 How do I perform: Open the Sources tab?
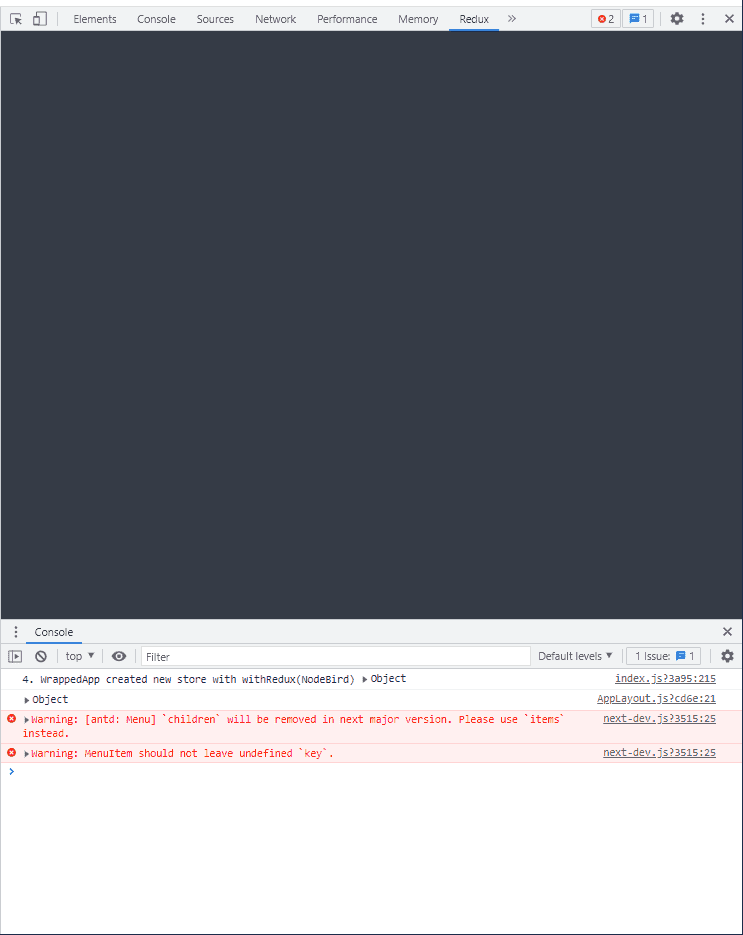pyautogui.click(x=215, y=19)
